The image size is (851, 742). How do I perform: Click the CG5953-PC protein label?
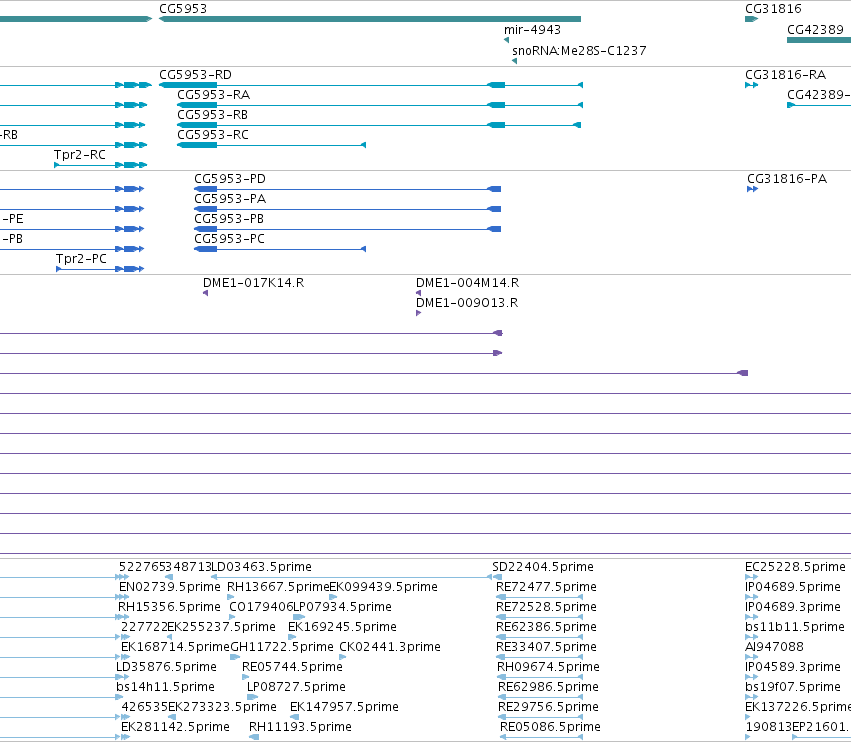tap(229, 239)
